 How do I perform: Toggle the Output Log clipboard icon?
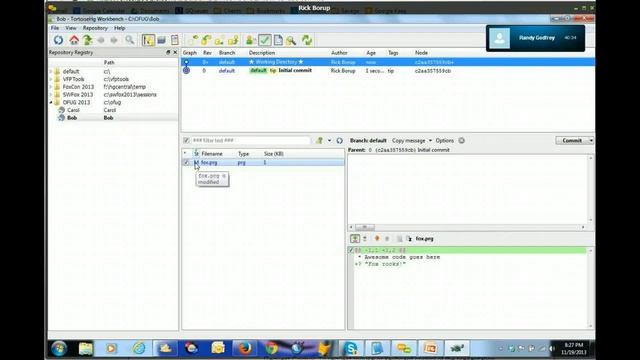175,40
